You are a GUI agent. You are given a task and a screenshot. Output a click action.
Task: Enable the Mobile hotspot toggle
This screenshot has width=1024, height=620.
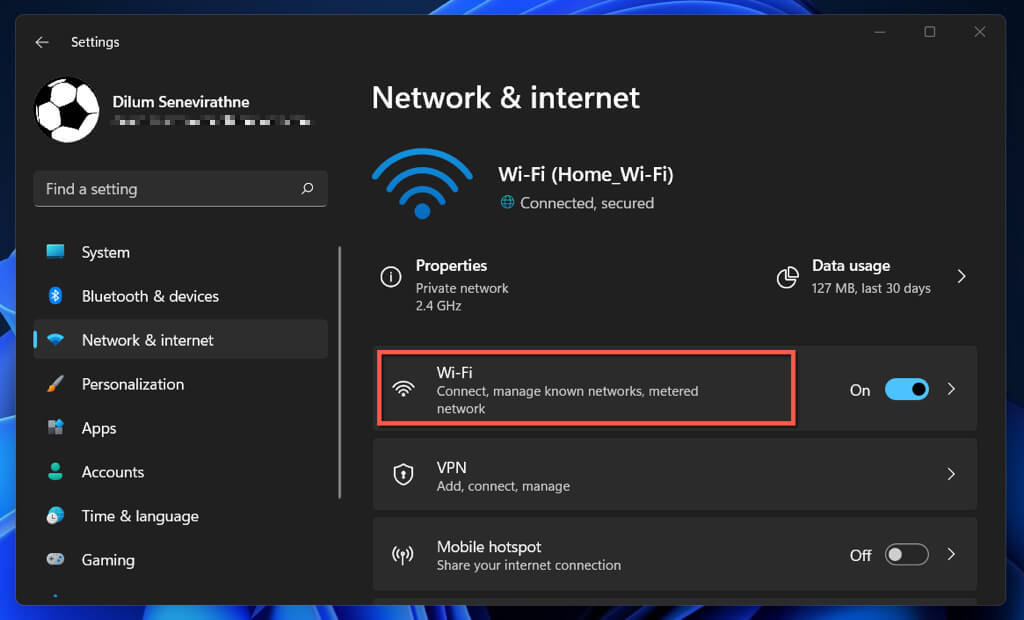tap(906, 555)
